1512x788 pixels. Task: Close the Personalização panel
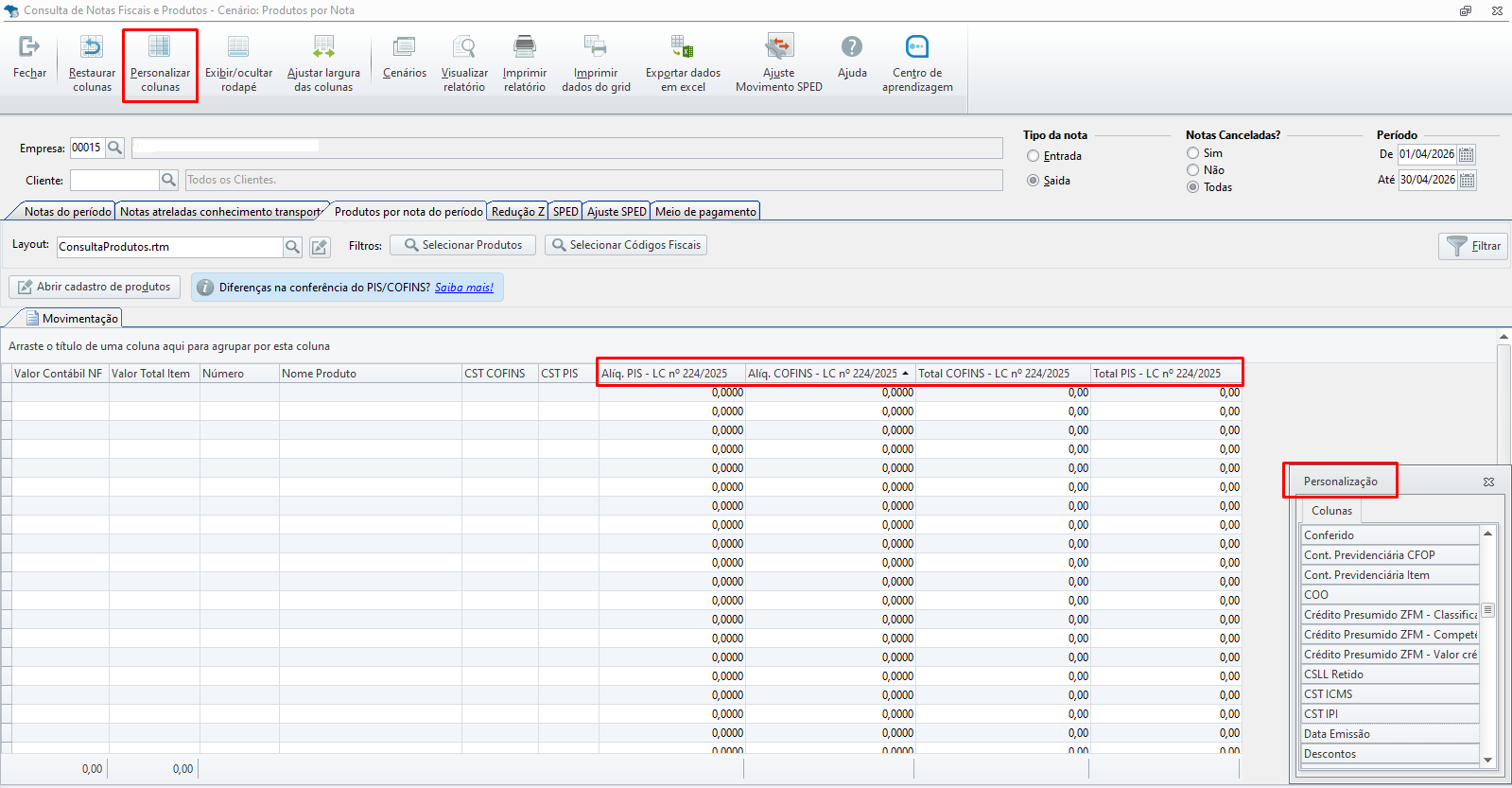coord(1488,482)
